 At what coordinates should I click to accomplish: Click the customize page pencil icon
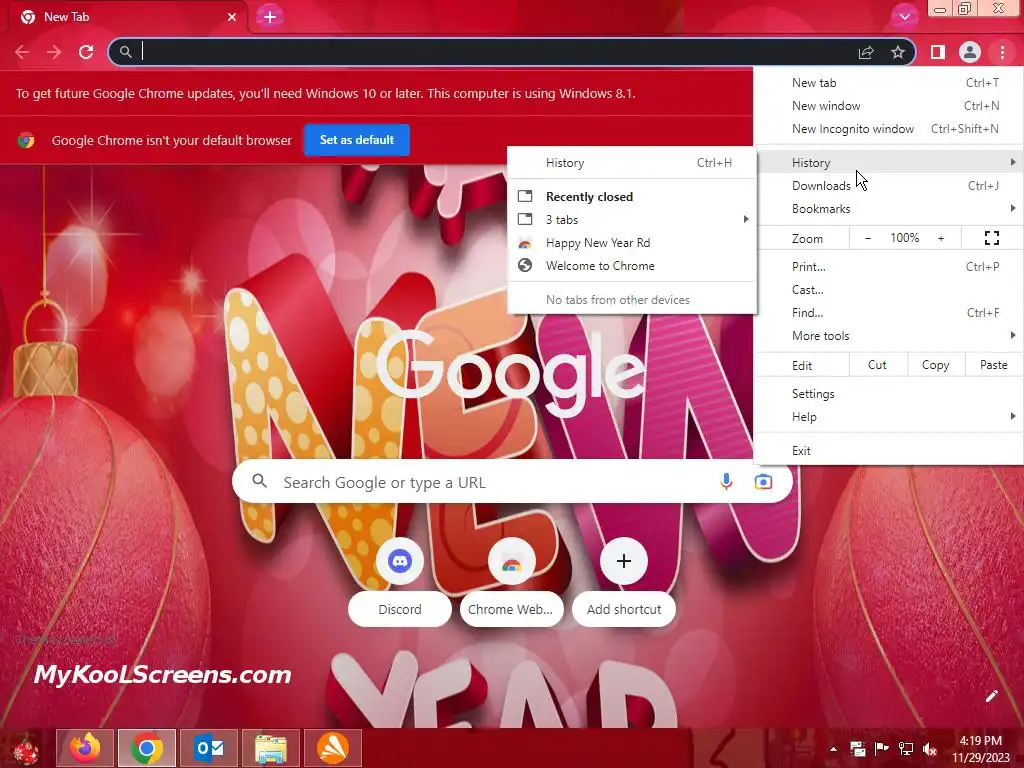[991, 696]
